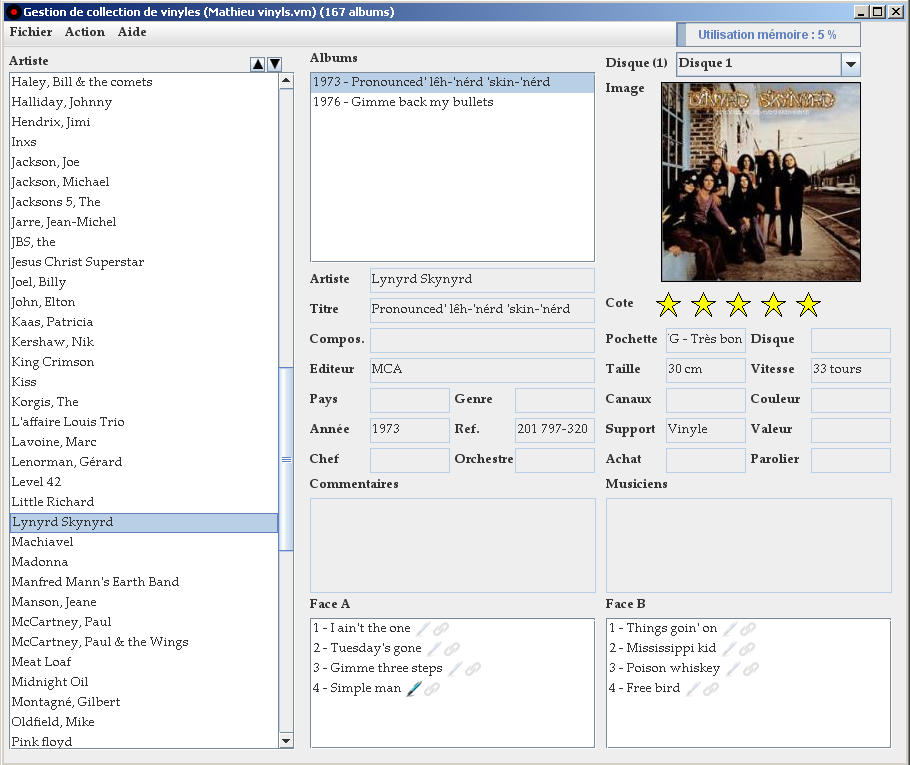Click the pen icon beside Free bird
Screen dimensions: 910x765
[693, 689]
